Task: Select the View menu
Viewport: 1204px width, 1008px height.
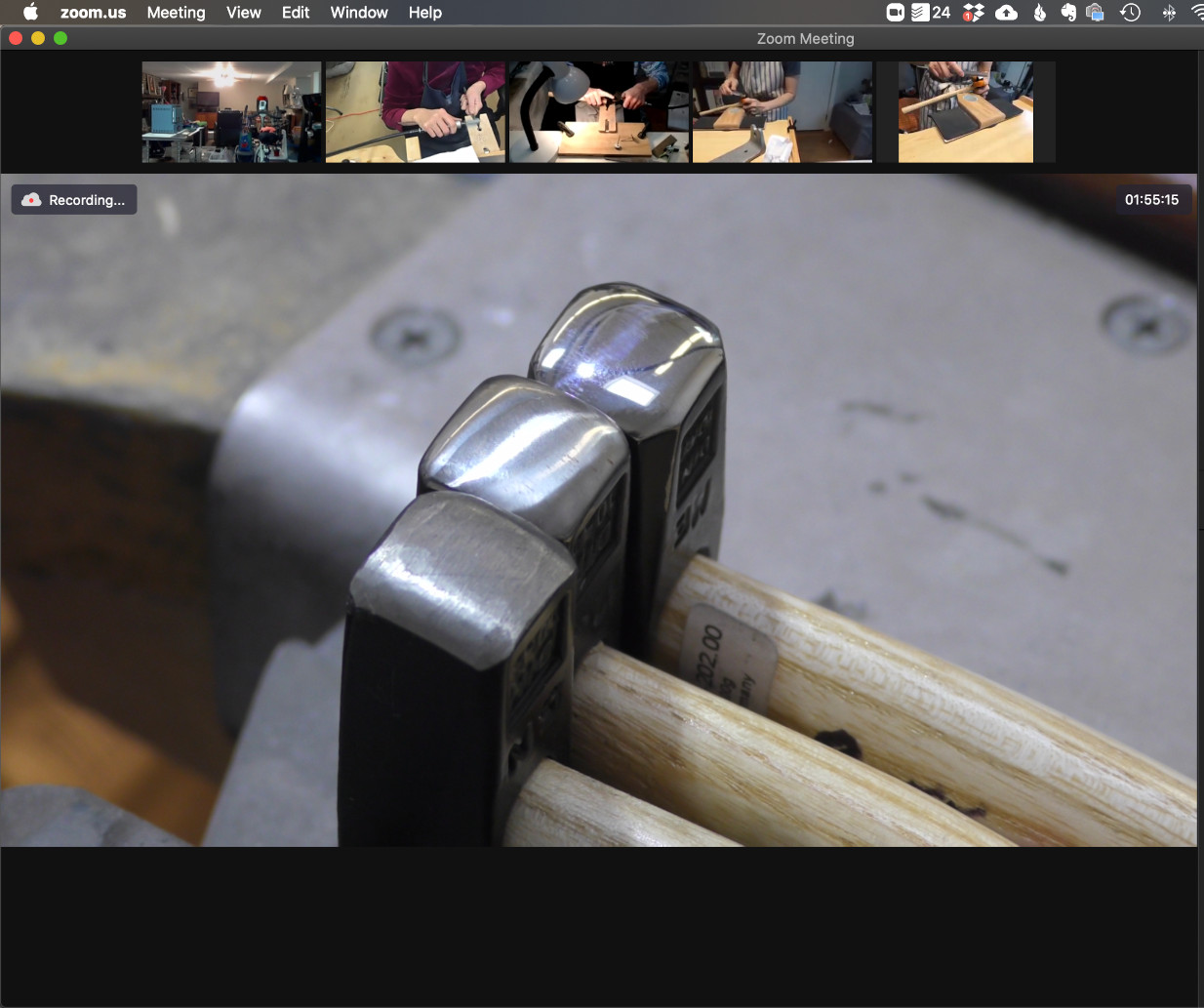Action: pos(243,13)
